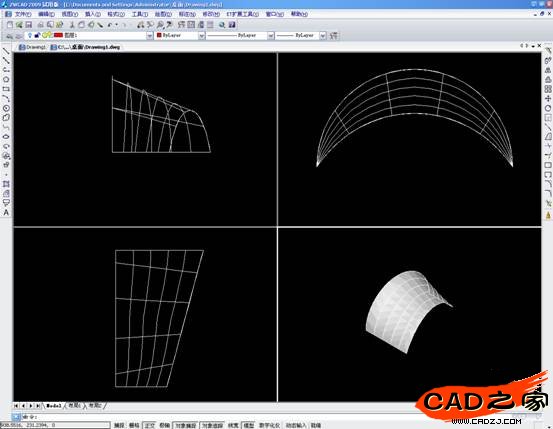553x429 pixels.
Task: Open the 视图 View menu
Action: click(70, 14)
